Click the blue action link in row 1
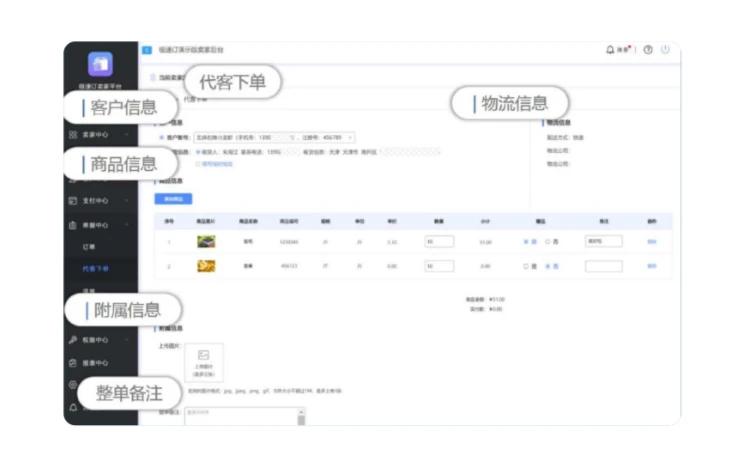 [652, 242]
